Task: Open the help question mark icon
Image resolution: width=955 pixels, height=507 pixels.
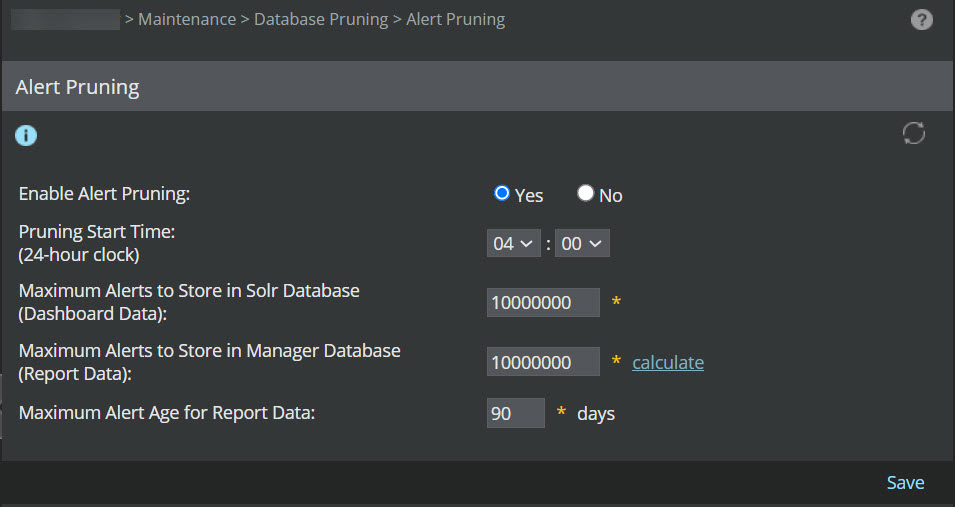Action: point(922,20)
